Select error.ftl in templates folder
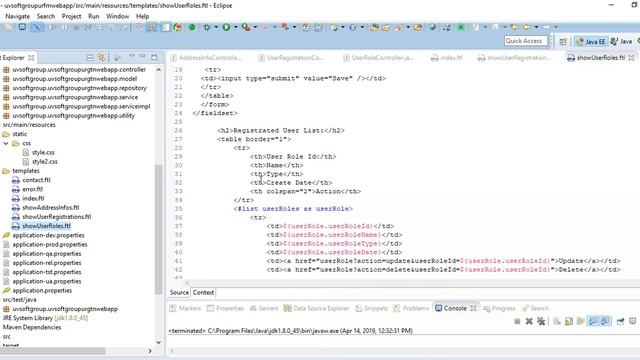The height and width of the screenshot is (360, 640). (x=33, y=189)
